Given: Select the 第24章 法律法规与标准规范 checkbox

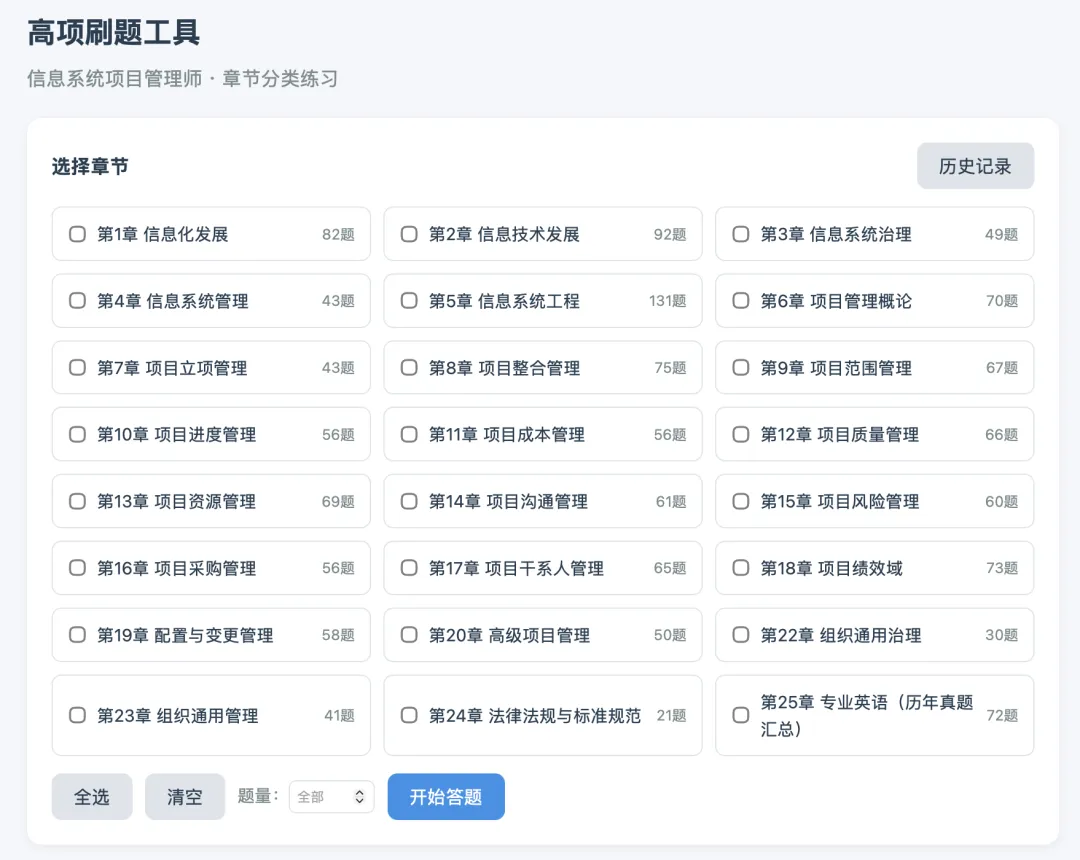Looking at the screenshot, I should (409, 715).
